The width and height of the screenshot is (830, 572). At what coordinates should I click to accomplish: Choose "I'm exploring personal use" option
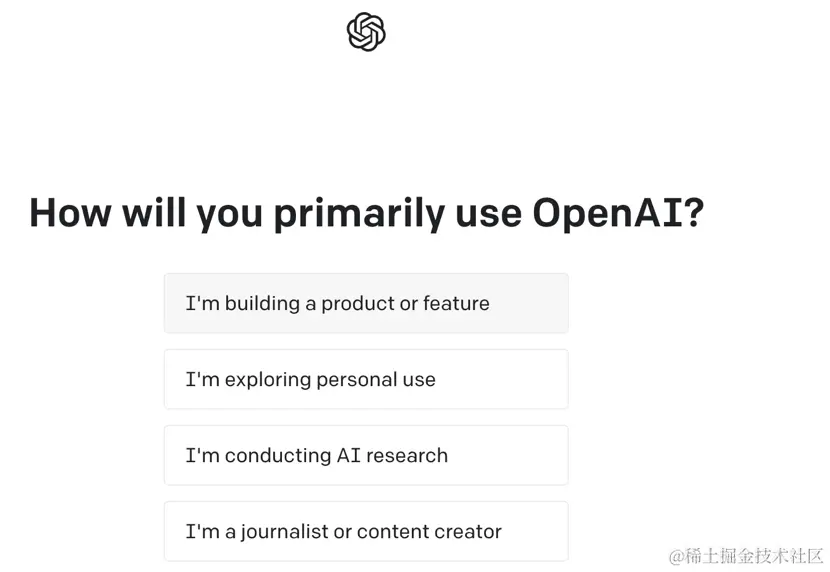366,379
